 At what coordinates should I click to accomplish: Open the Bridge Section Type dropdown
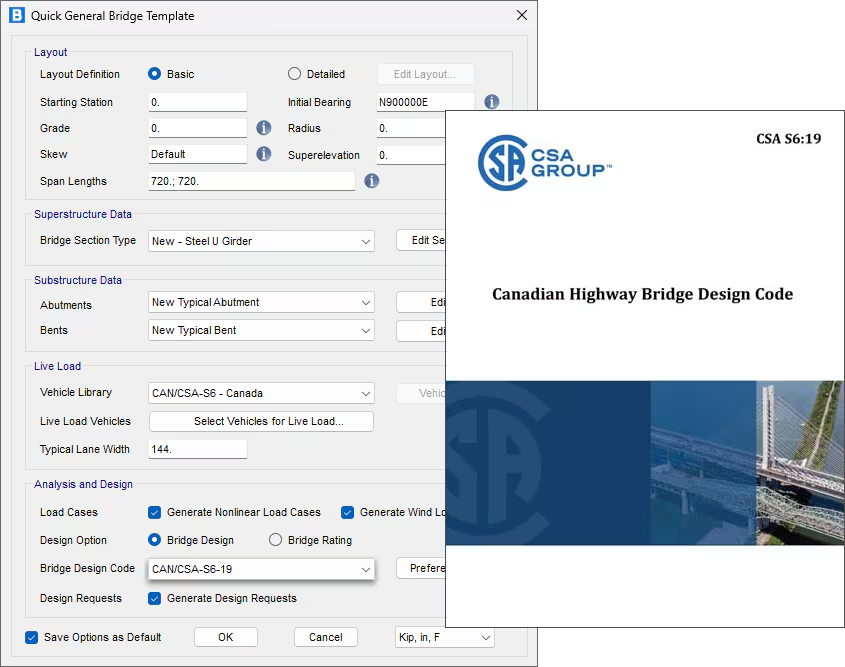[x=261, y=241]
